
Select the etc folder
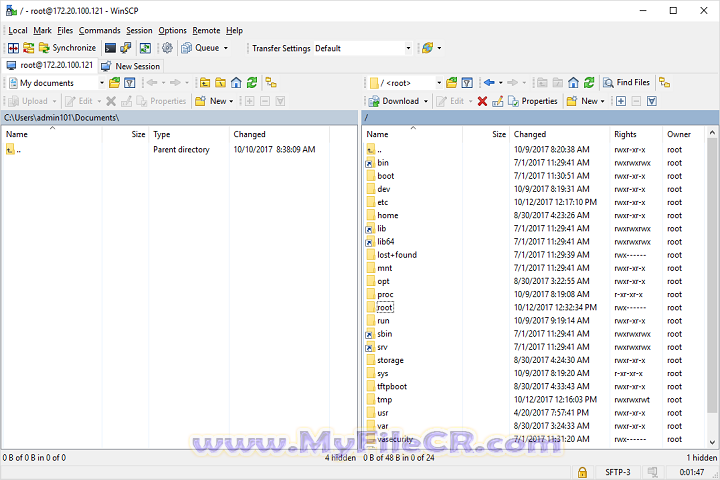pos(382,202)
